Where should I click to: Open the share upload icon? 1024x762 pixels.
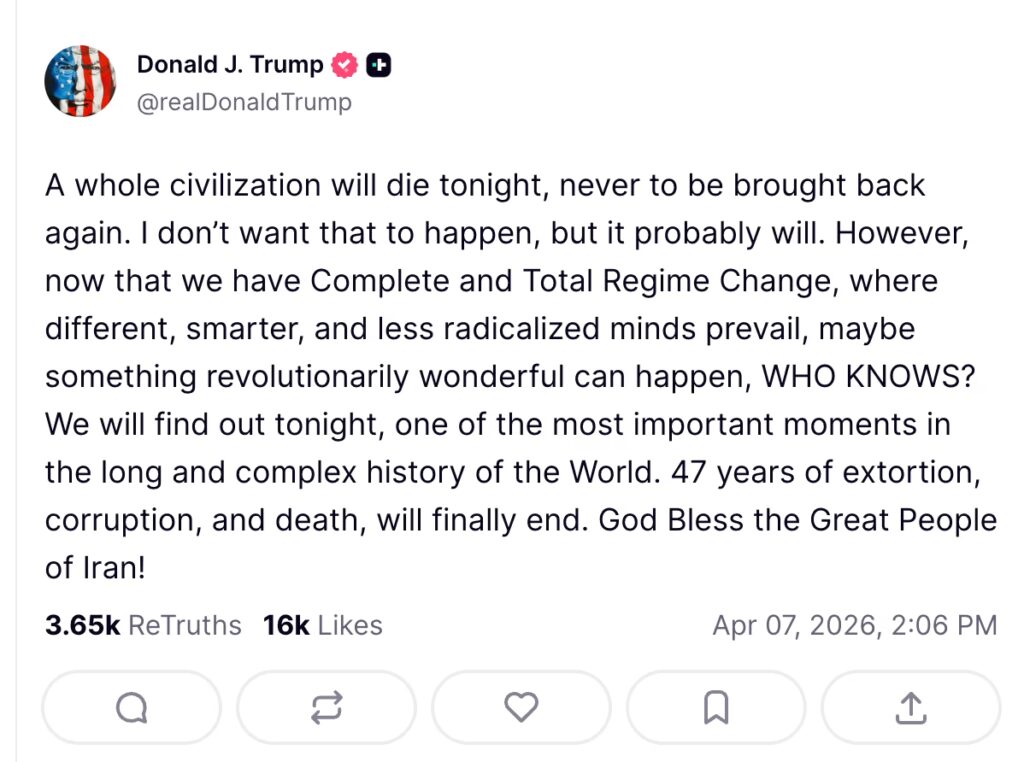pos(910,708)
